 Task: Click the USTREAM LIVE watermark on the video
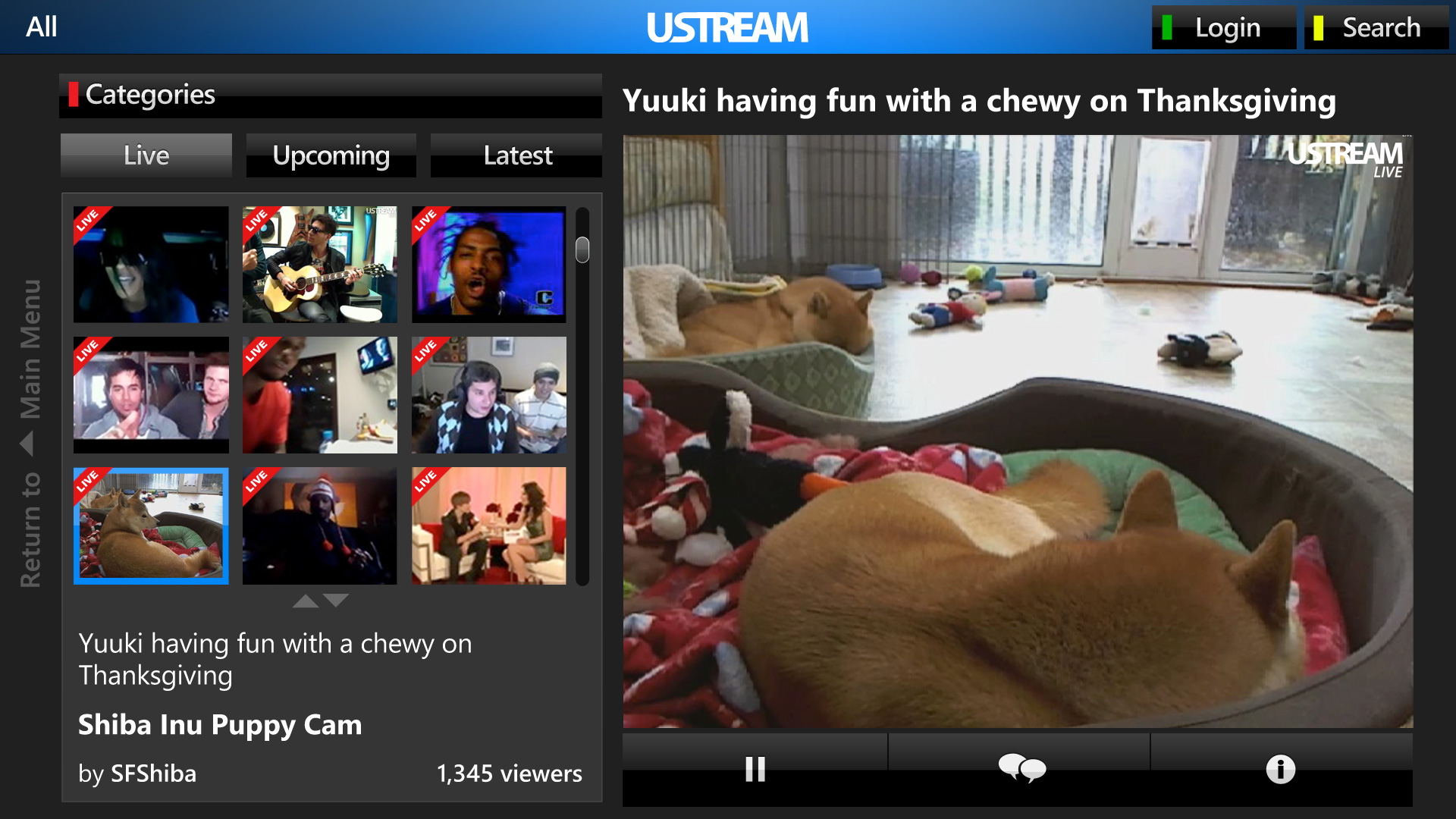(x=1346, y=157)
